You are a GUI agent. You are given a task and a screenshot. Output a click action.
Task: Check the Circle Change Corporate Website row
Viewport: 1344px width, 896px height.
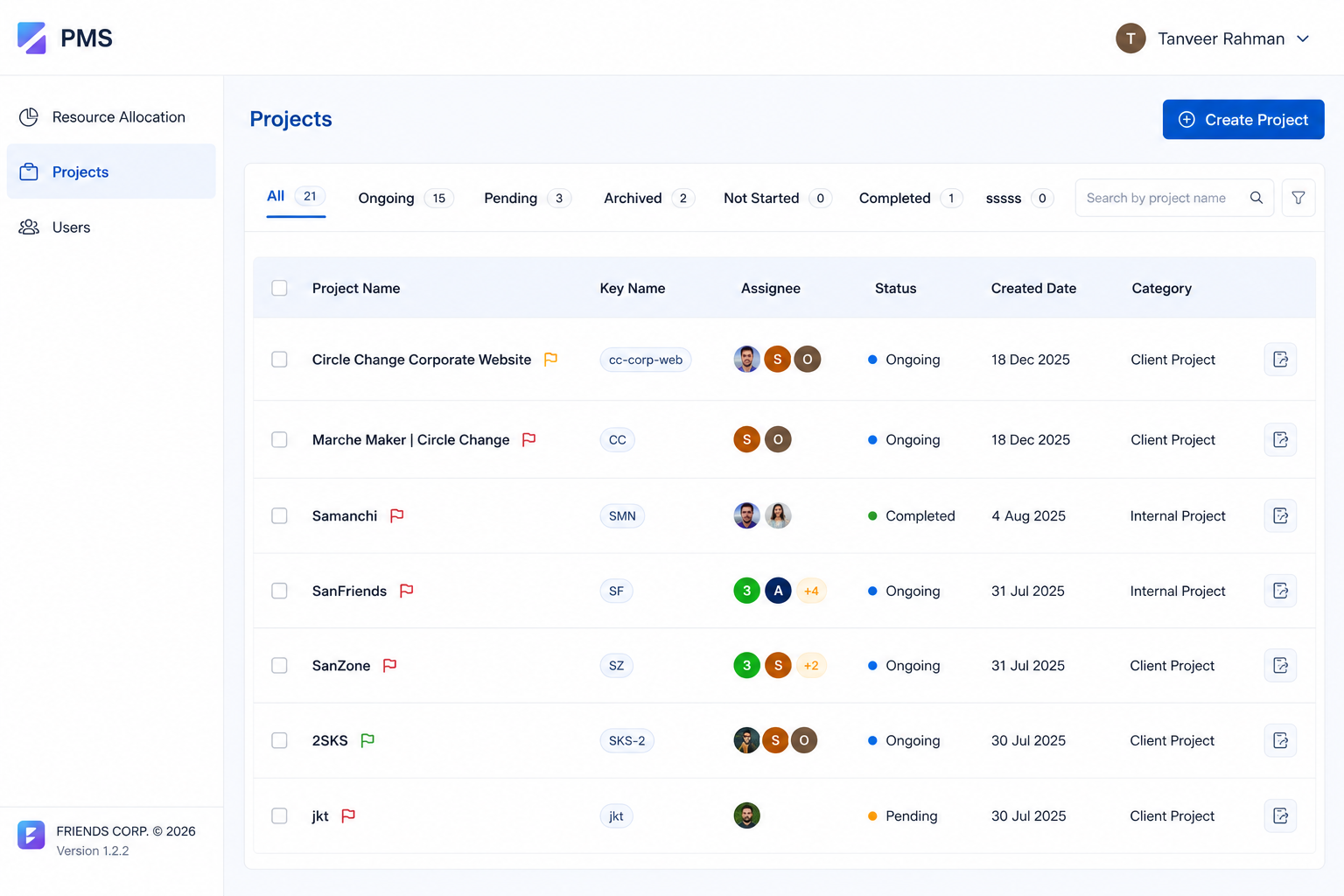click(x=279, y=360)
